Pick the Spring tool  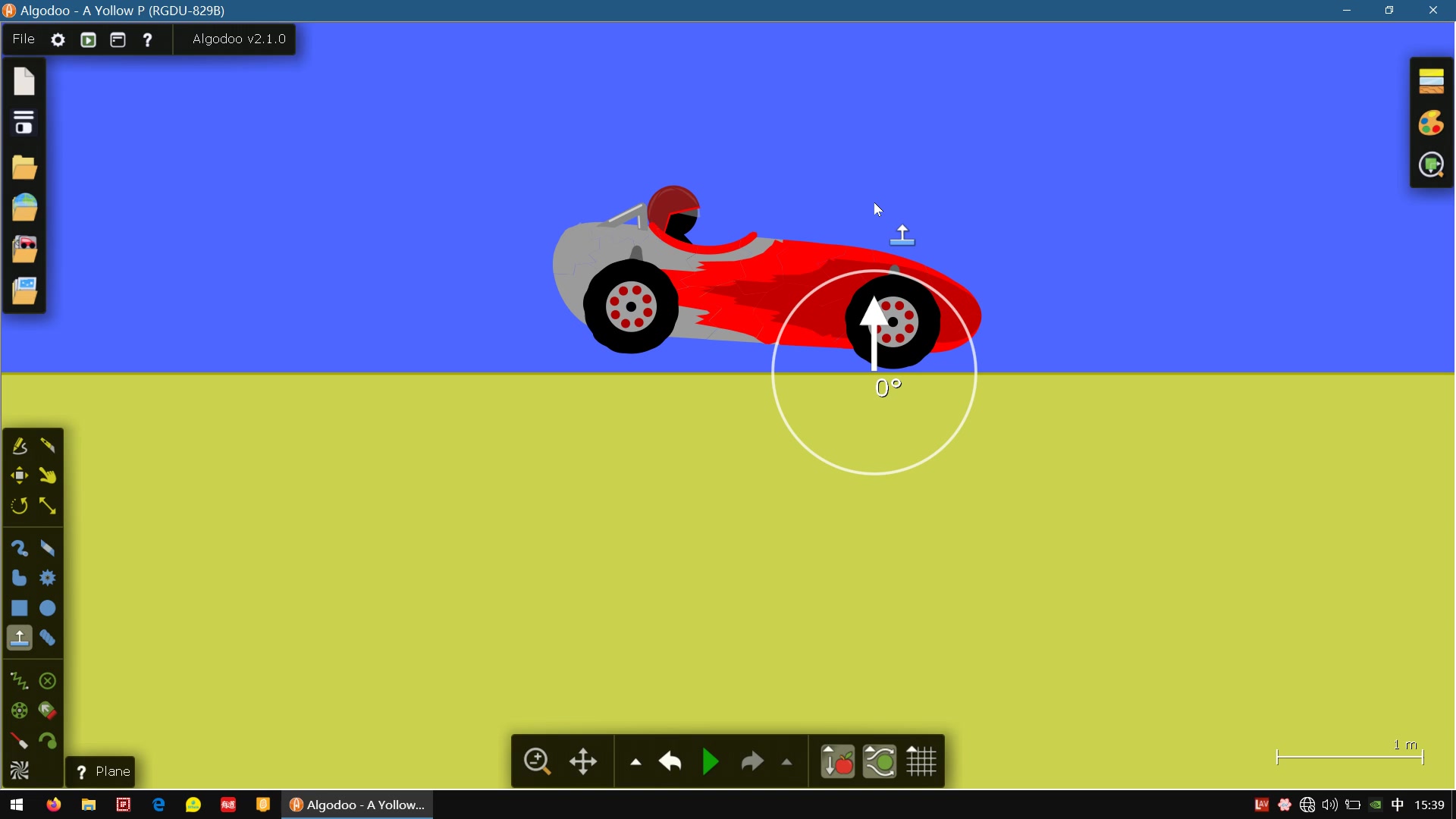(x=19, y=681)
